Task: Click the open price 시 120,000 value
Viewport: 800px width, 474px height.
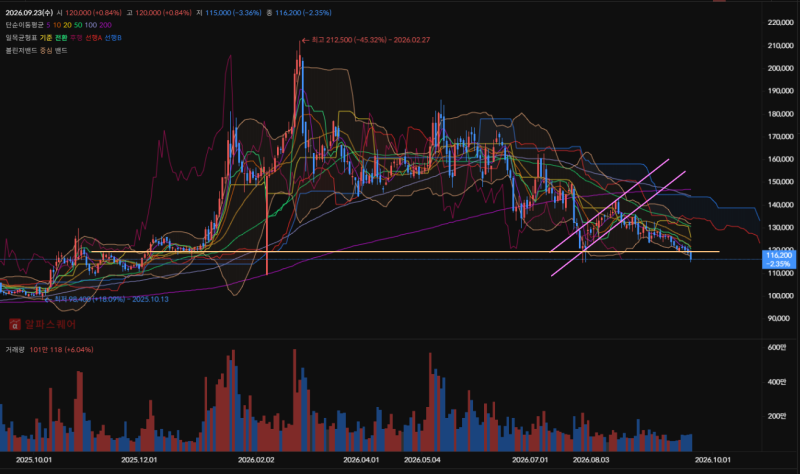Action: point(89,13)
